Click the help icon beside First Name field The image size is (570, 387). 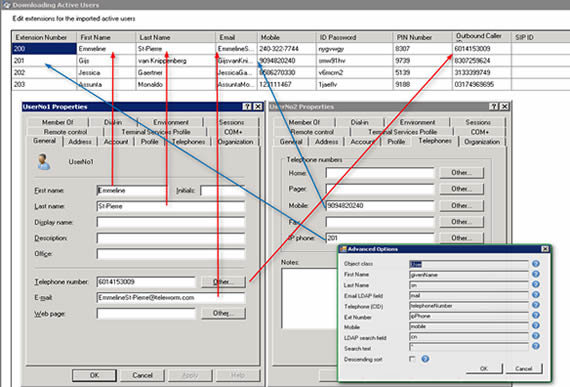[x=536, y=274]
